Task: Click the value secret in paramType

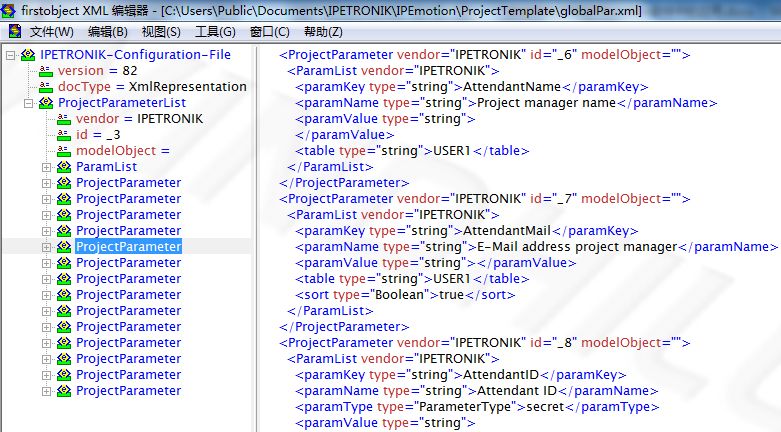Action: tap(545, 407)
